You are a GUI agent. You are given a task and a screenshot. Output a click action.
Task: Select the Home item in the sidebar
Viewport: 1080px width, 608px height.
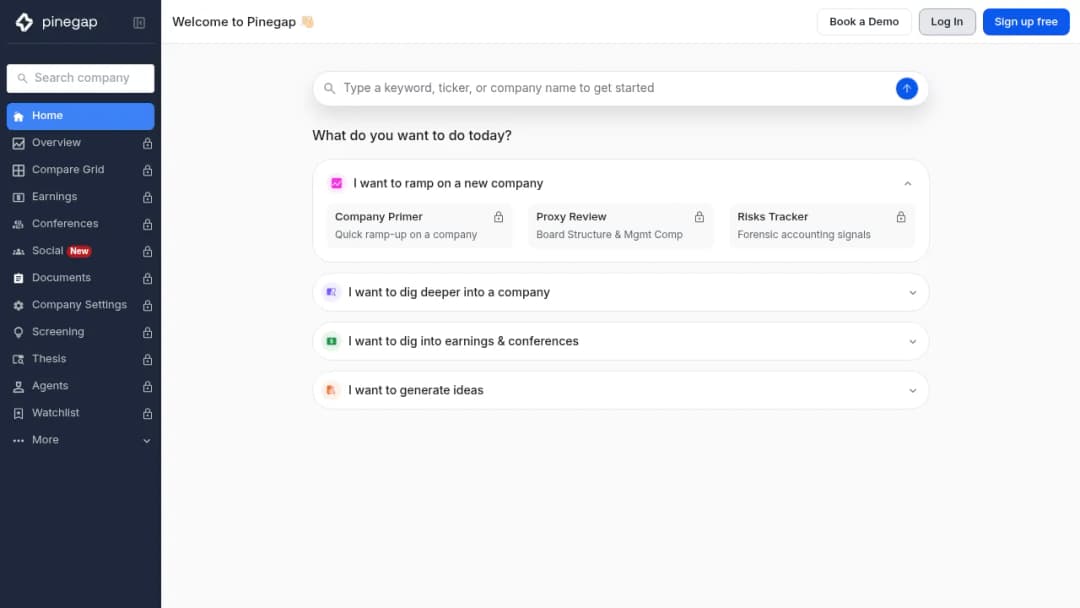(x=81, y=116)
